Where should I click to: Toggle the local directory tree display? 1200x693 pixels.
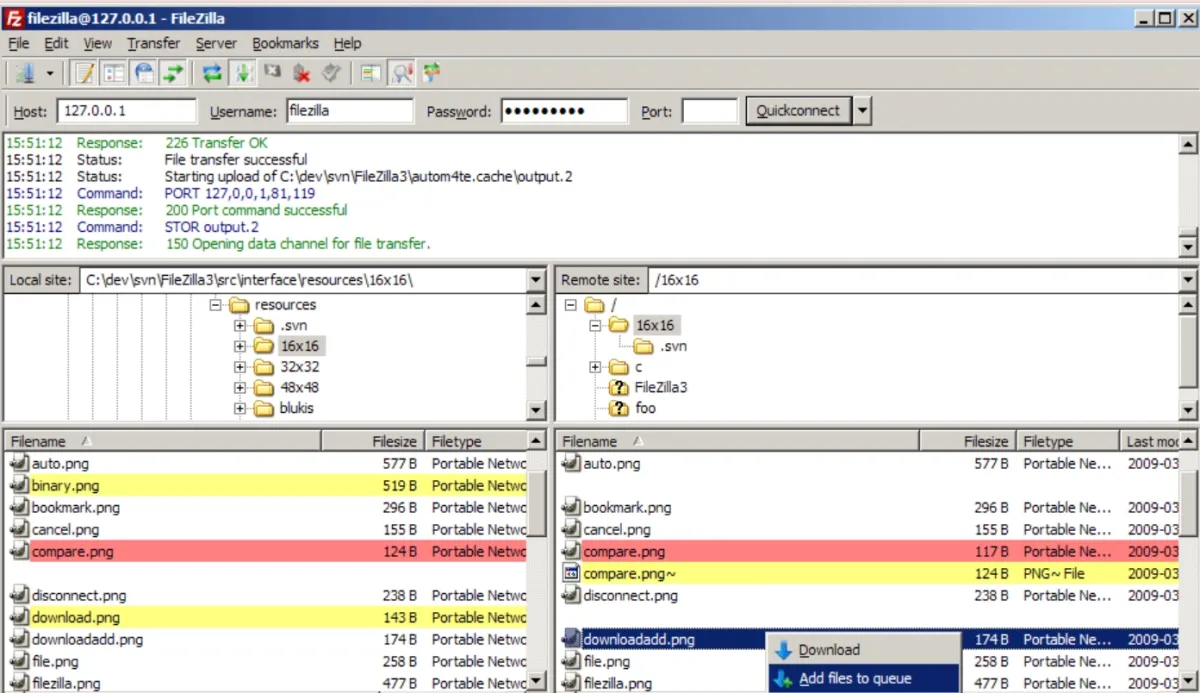(x=114, y=73)
